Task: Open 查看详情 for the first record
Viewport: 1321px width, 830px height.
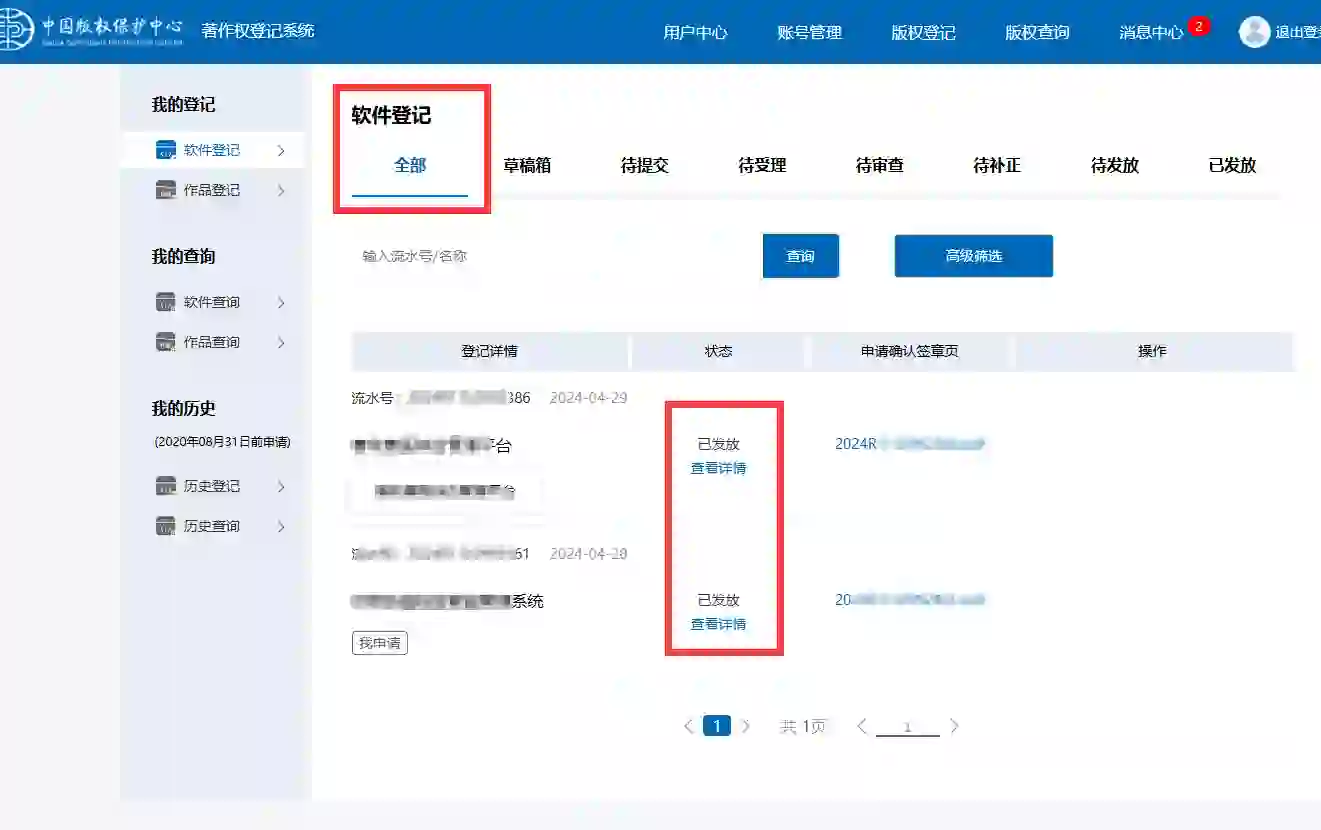Action: (718, 467)
